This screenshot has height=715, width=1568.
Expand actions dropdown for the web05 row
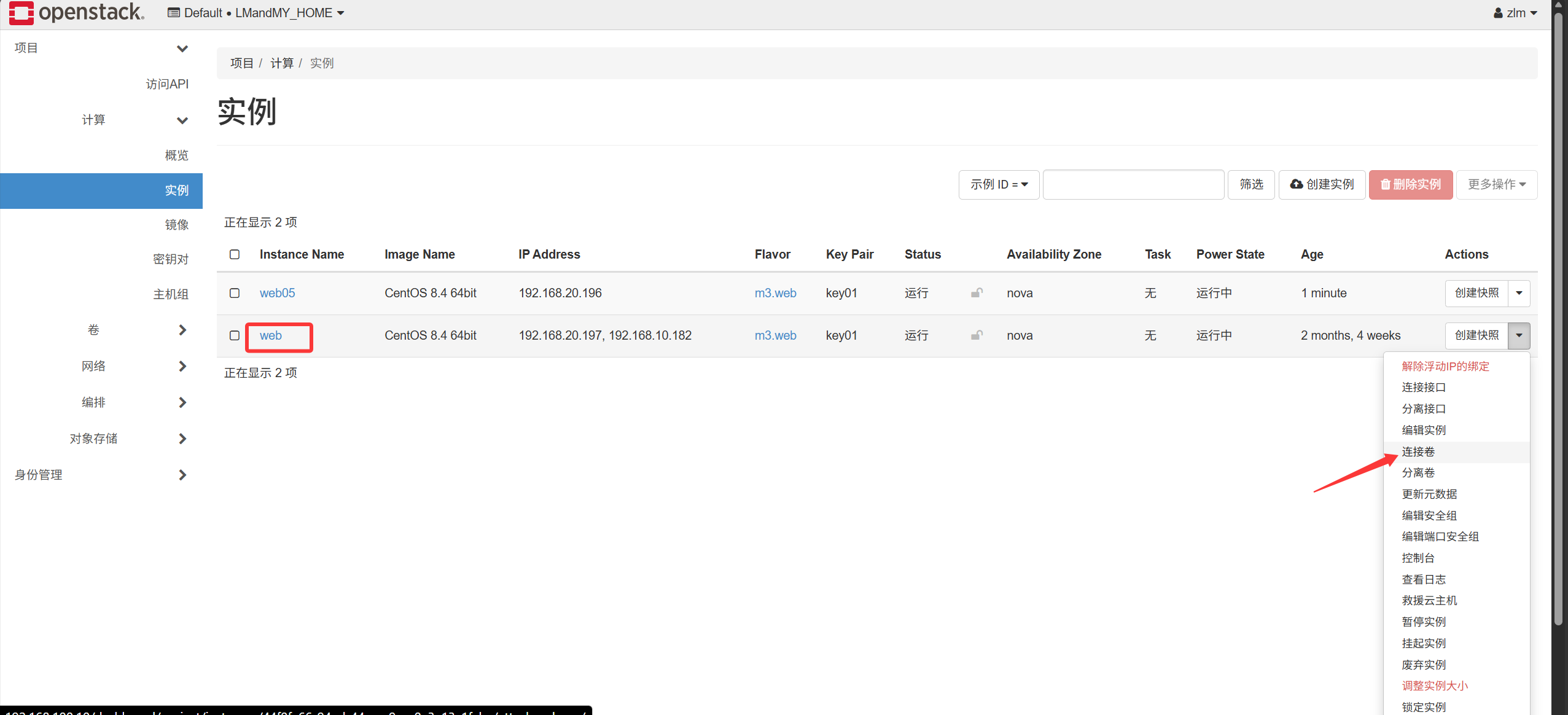pos(1519,293)
